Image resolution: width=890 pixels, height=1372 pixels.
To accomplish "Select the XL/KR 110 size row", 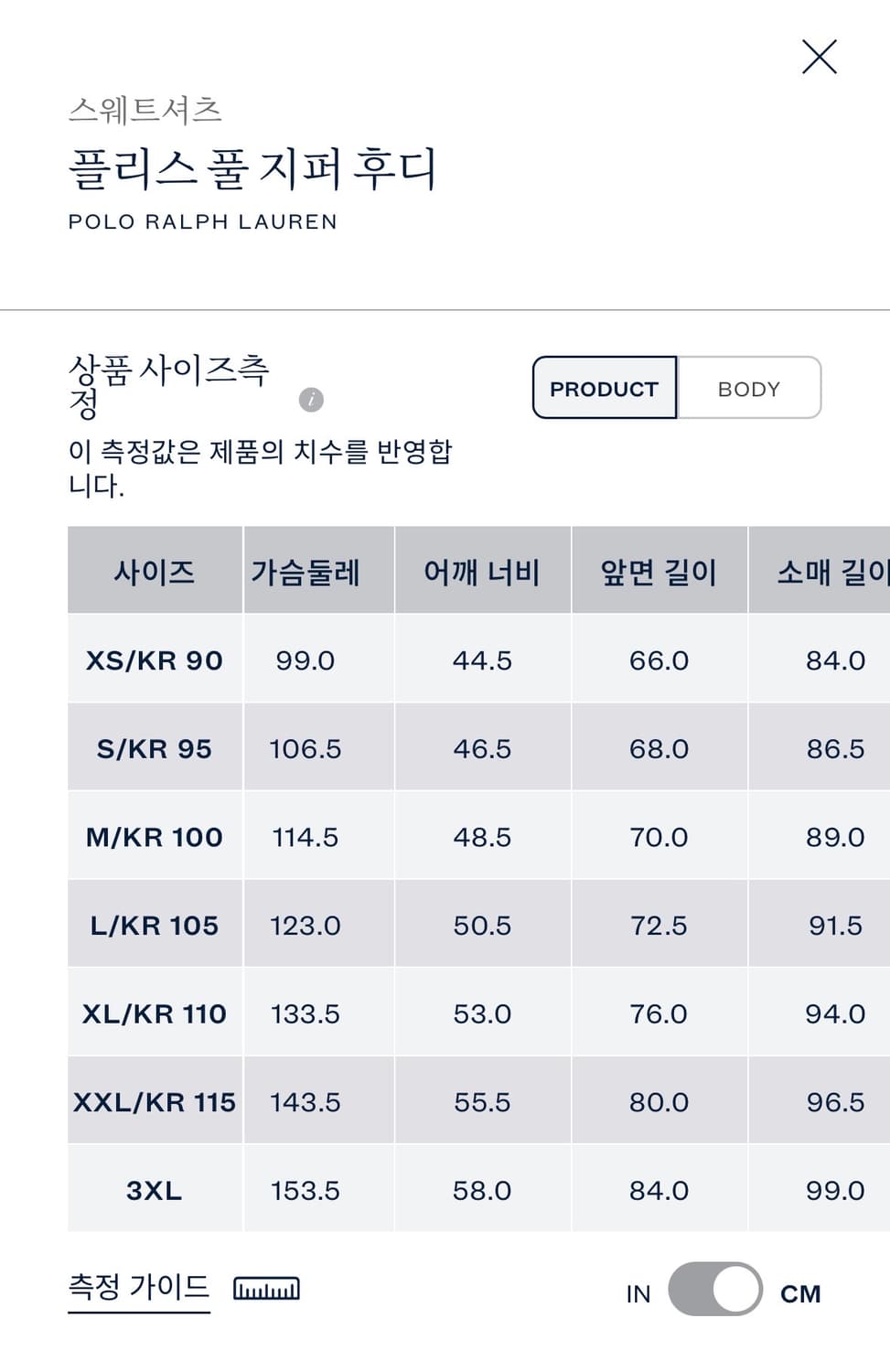I will [154, 1013].
